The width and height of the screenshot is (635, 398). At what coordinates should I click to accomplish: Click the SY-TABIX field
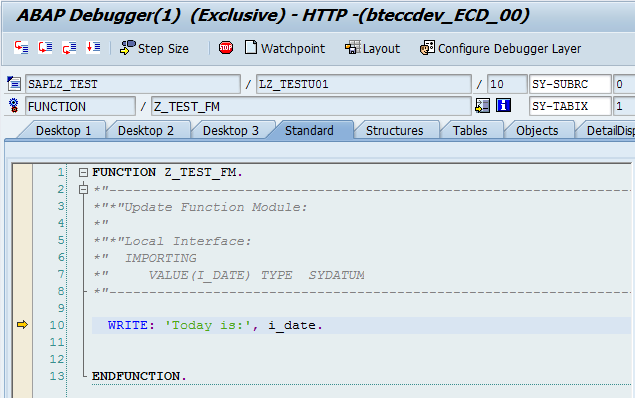[570, 106]
